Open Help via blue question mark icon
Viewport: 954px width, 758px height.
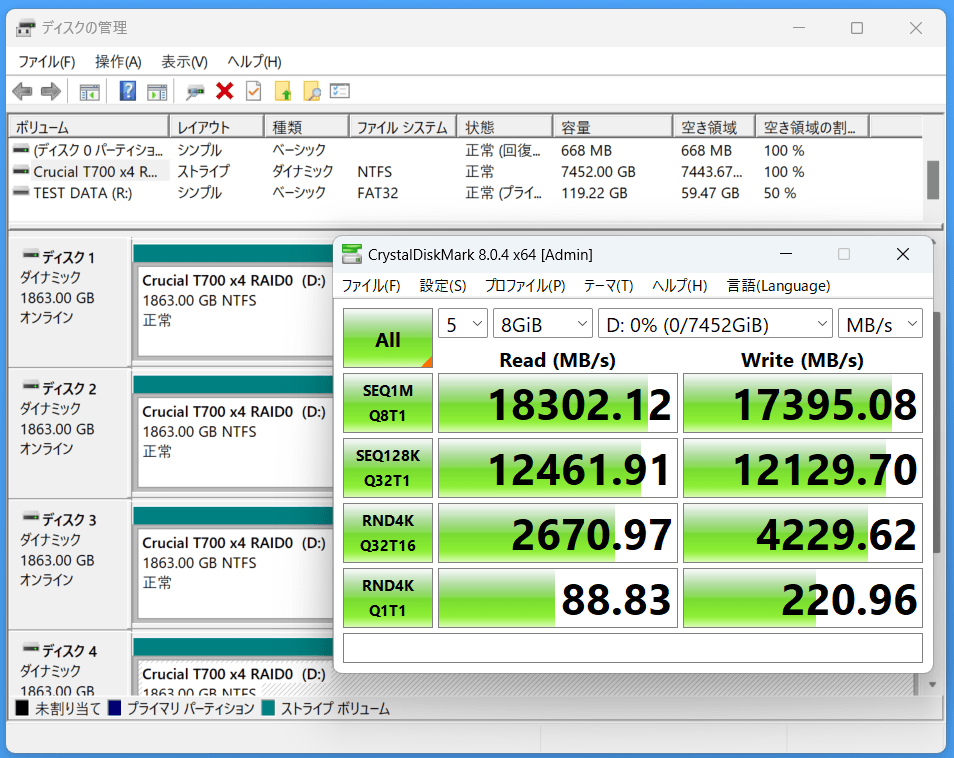tap(128, 91)
